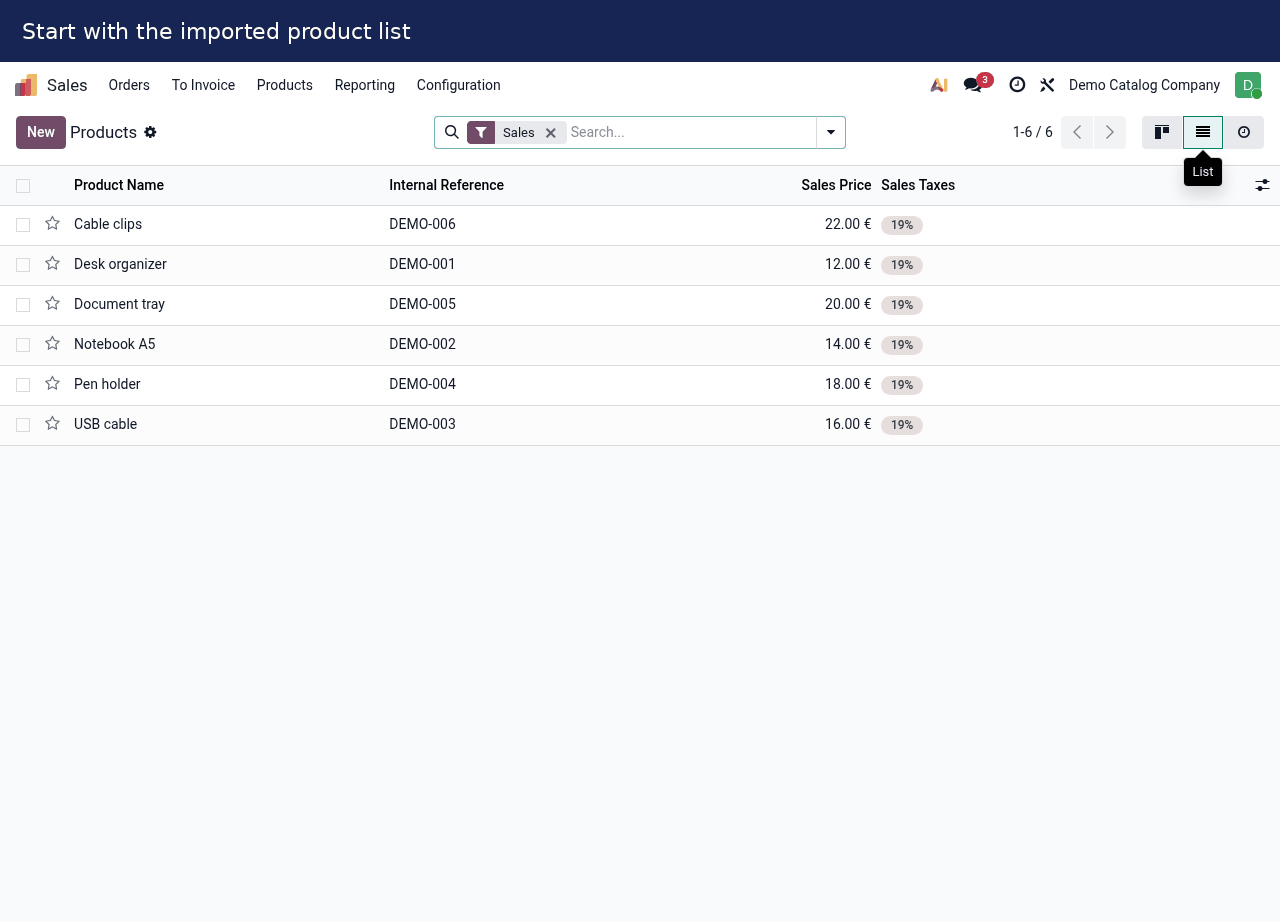Open the Reporting menu
The image size is (1280, 922).
[365, 85]
